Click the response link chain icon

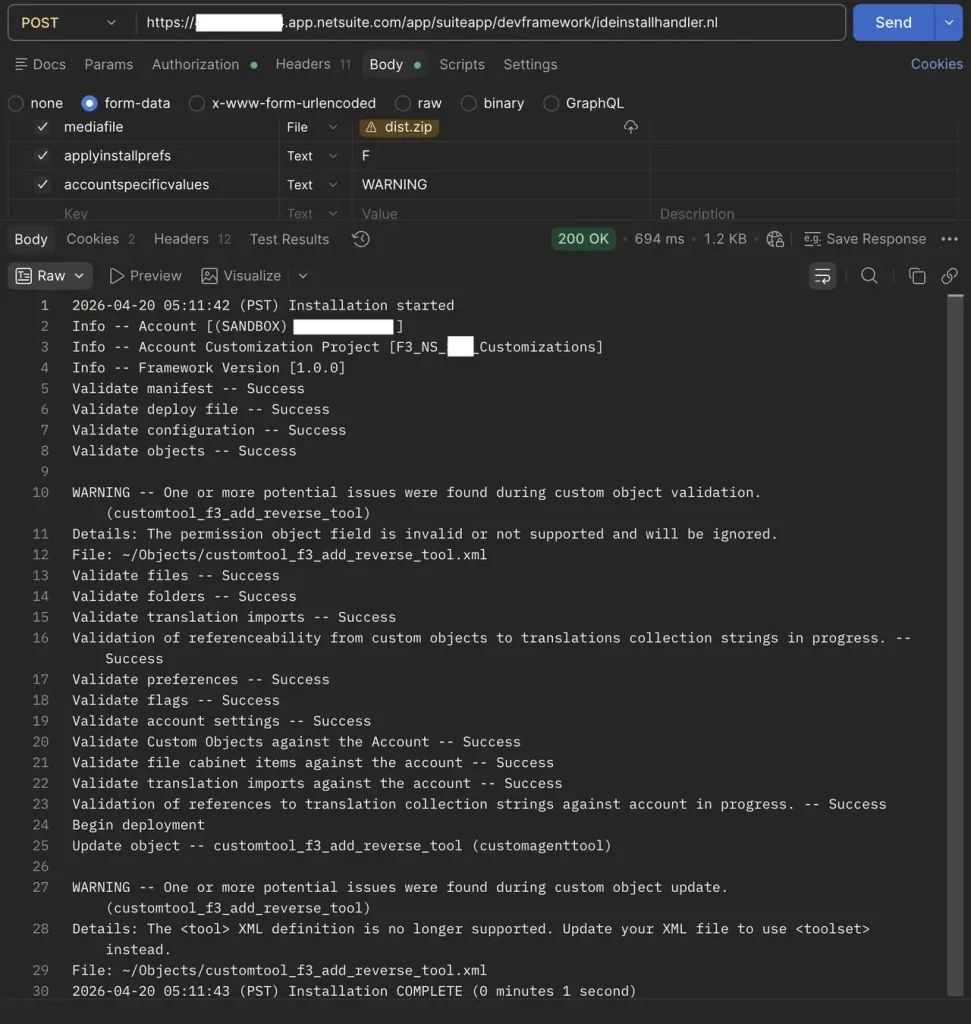tap(949, 276)
